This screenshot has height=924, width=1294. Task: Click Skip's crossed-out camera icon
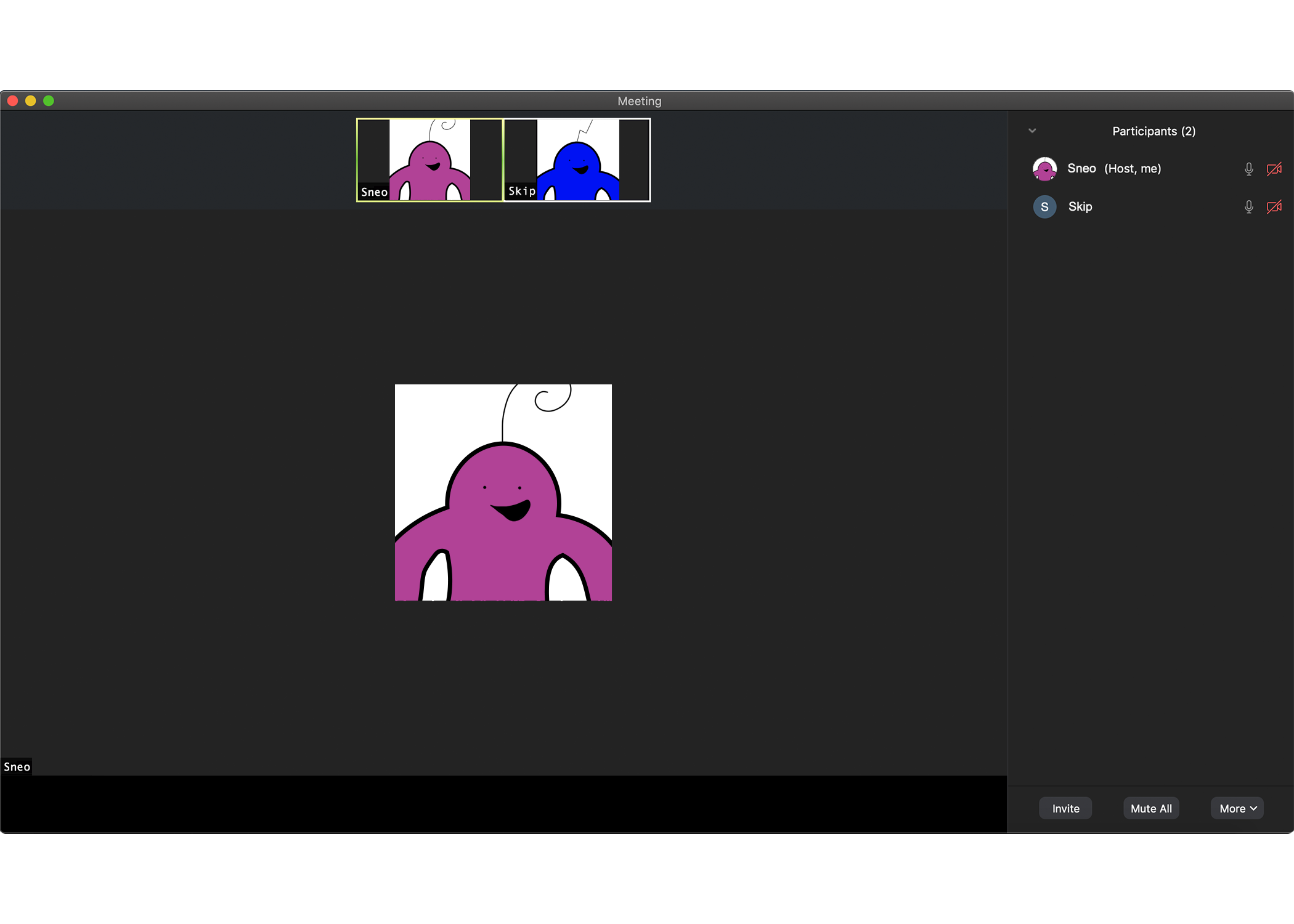point(1274,207)
